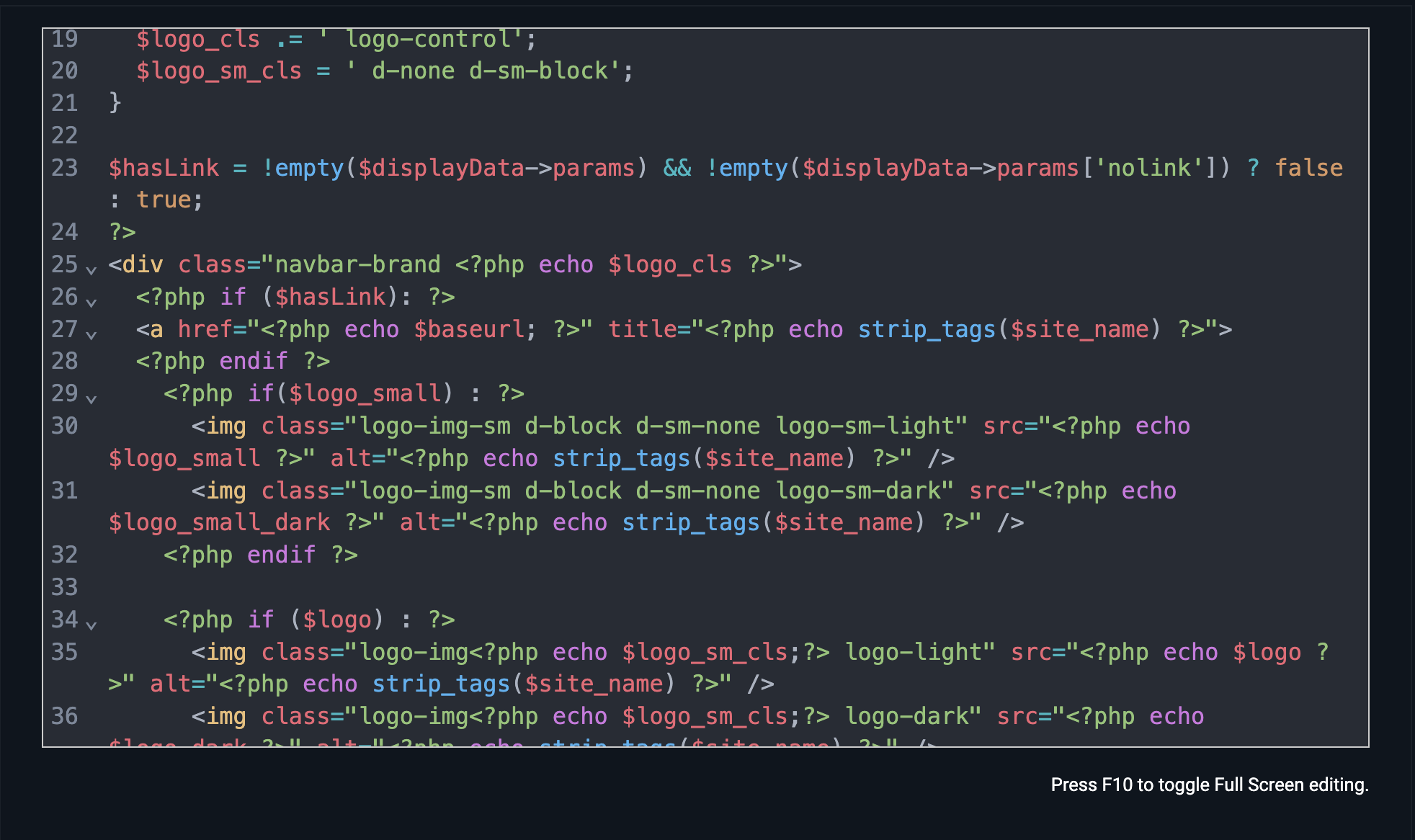
Task: Place cursor on $hasLink variable at line 23
Action: pos(164,168)
